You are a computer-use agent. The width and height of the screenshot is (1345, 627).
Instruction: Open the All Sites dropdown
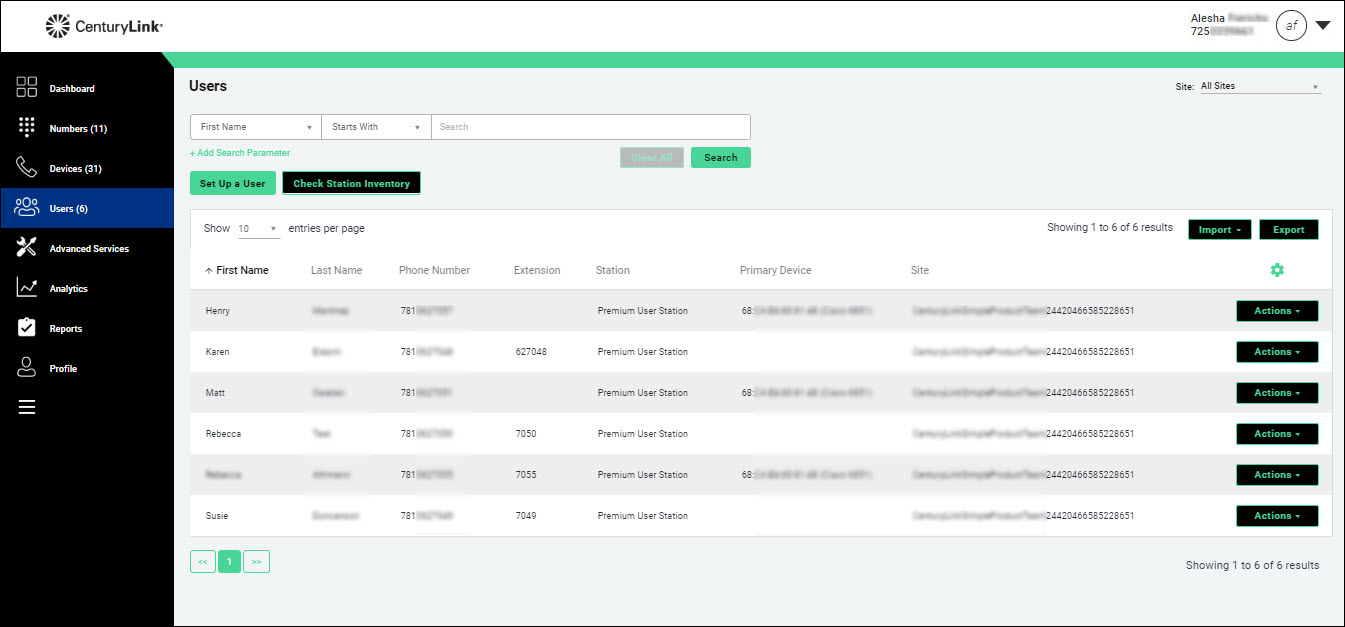[1259, 86]
